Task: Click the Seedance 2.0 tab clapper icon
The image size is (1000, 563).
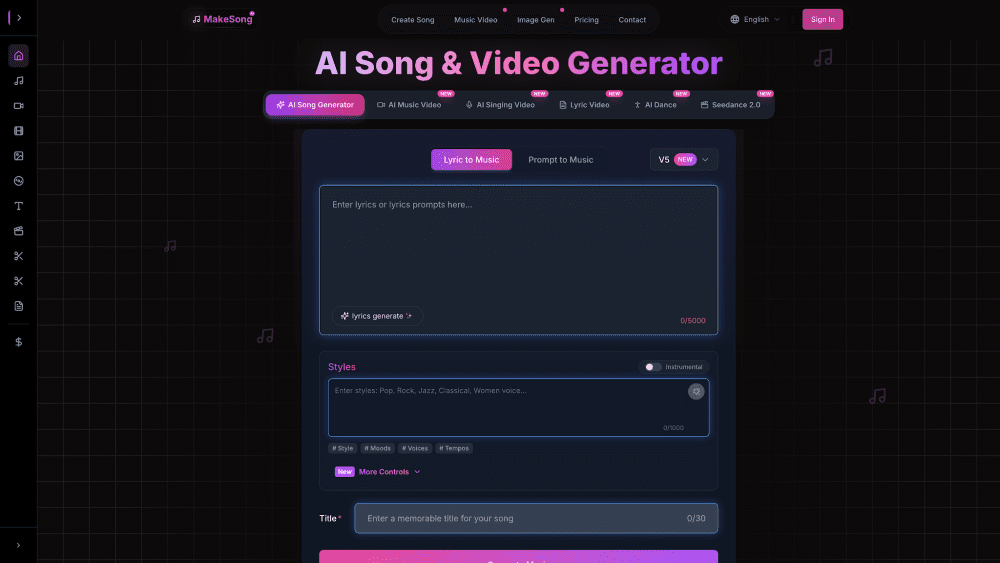Action: tap(704, 105)
